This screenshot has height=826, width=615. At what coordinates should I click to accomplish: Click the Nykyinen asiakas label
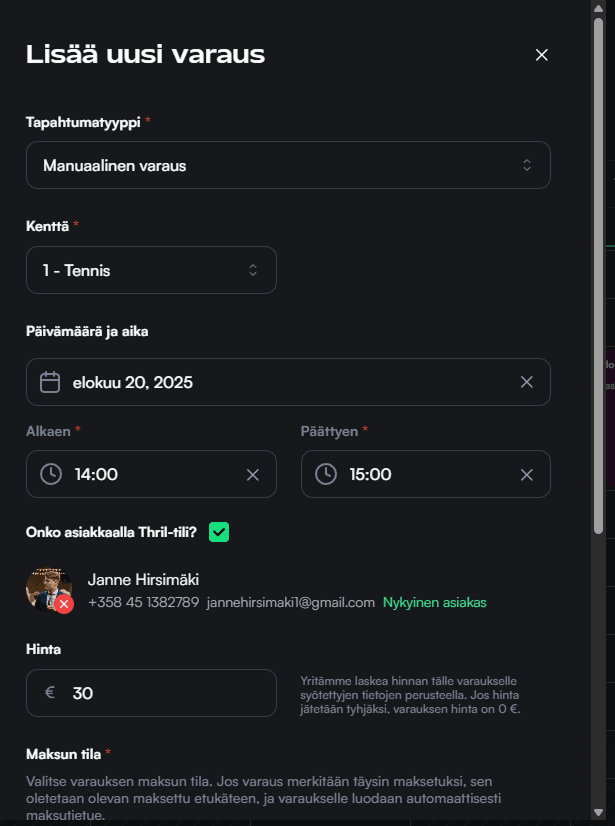click(x=434, y=603)
